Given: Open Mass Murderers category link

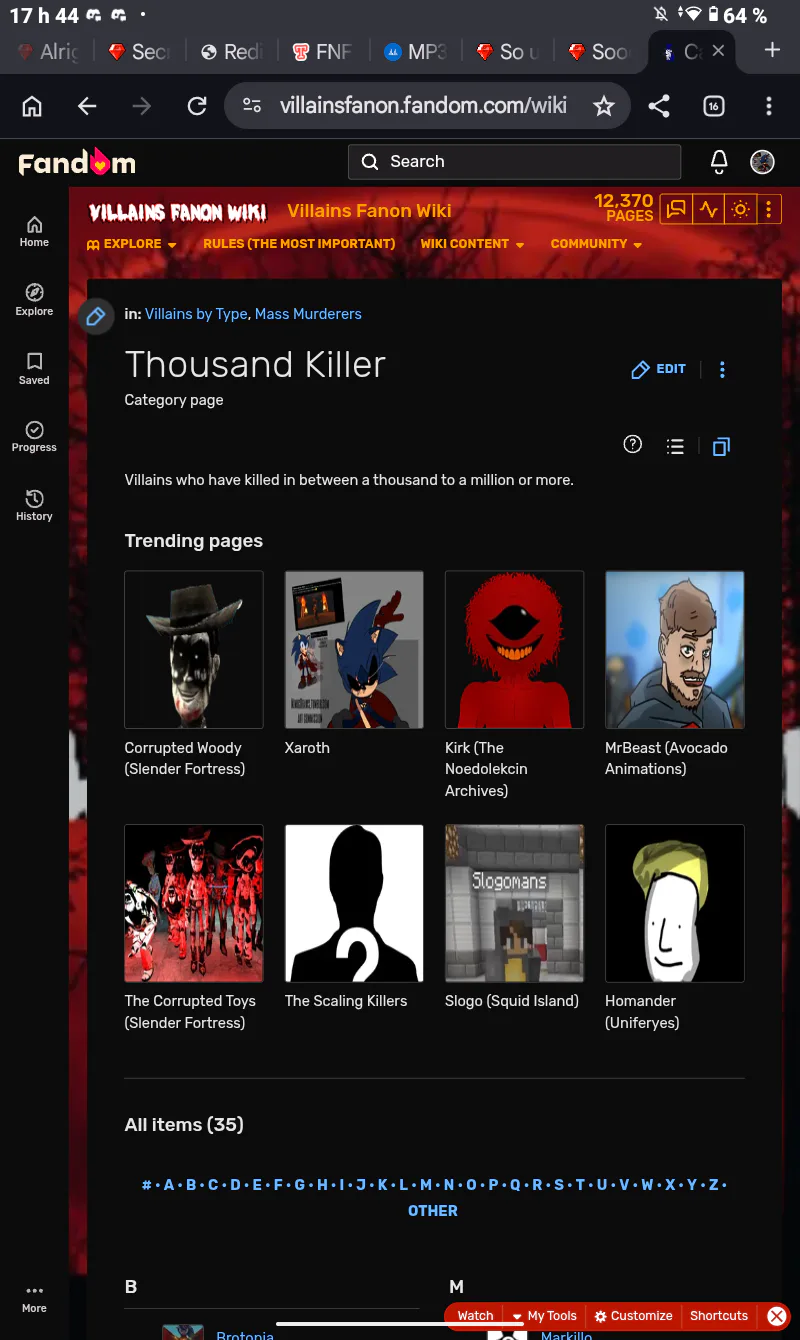Looking at the screenshot, I should click(x=308, y=314).
